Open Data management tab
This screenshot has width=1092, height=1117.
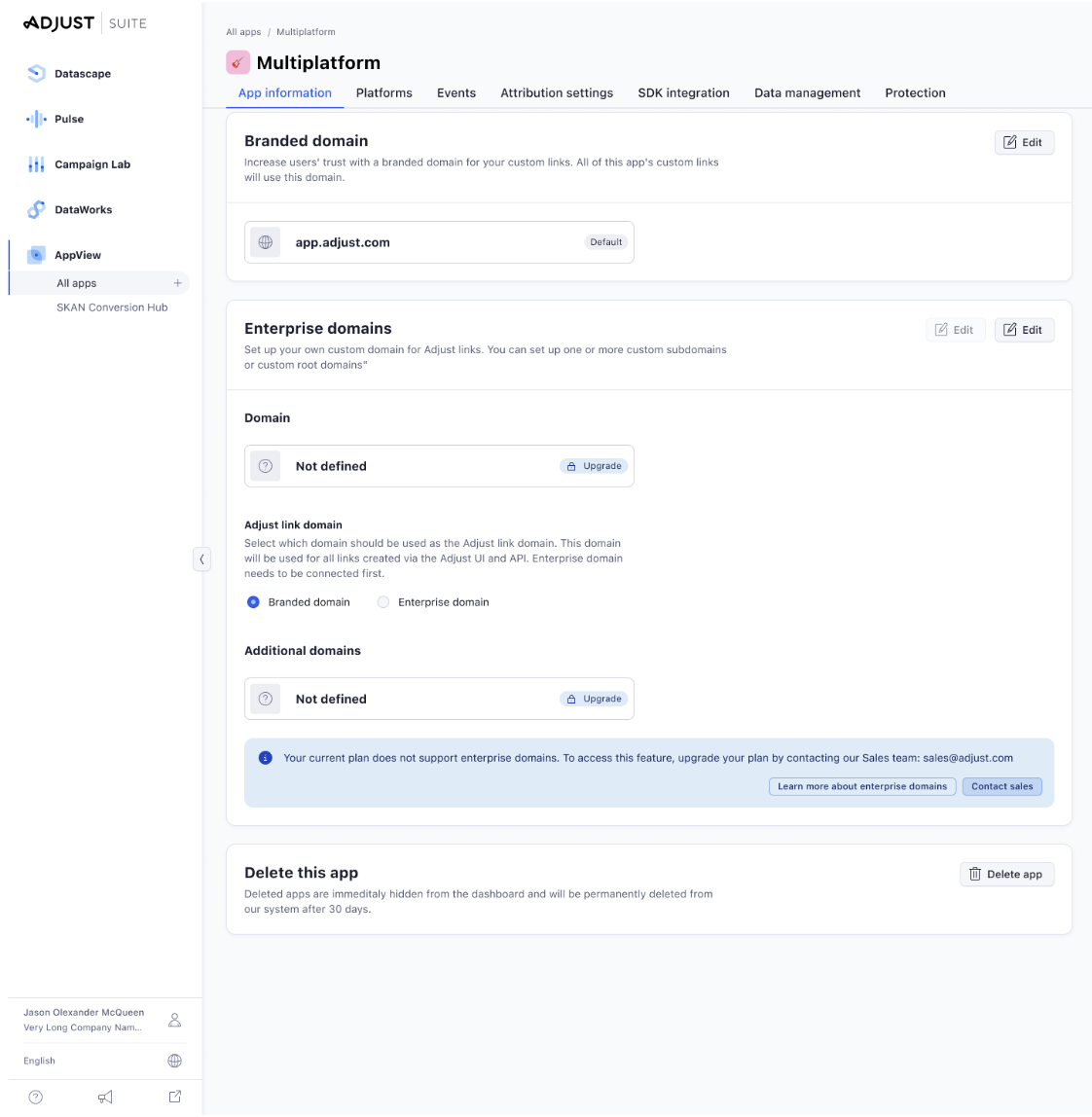coord(808,92)
